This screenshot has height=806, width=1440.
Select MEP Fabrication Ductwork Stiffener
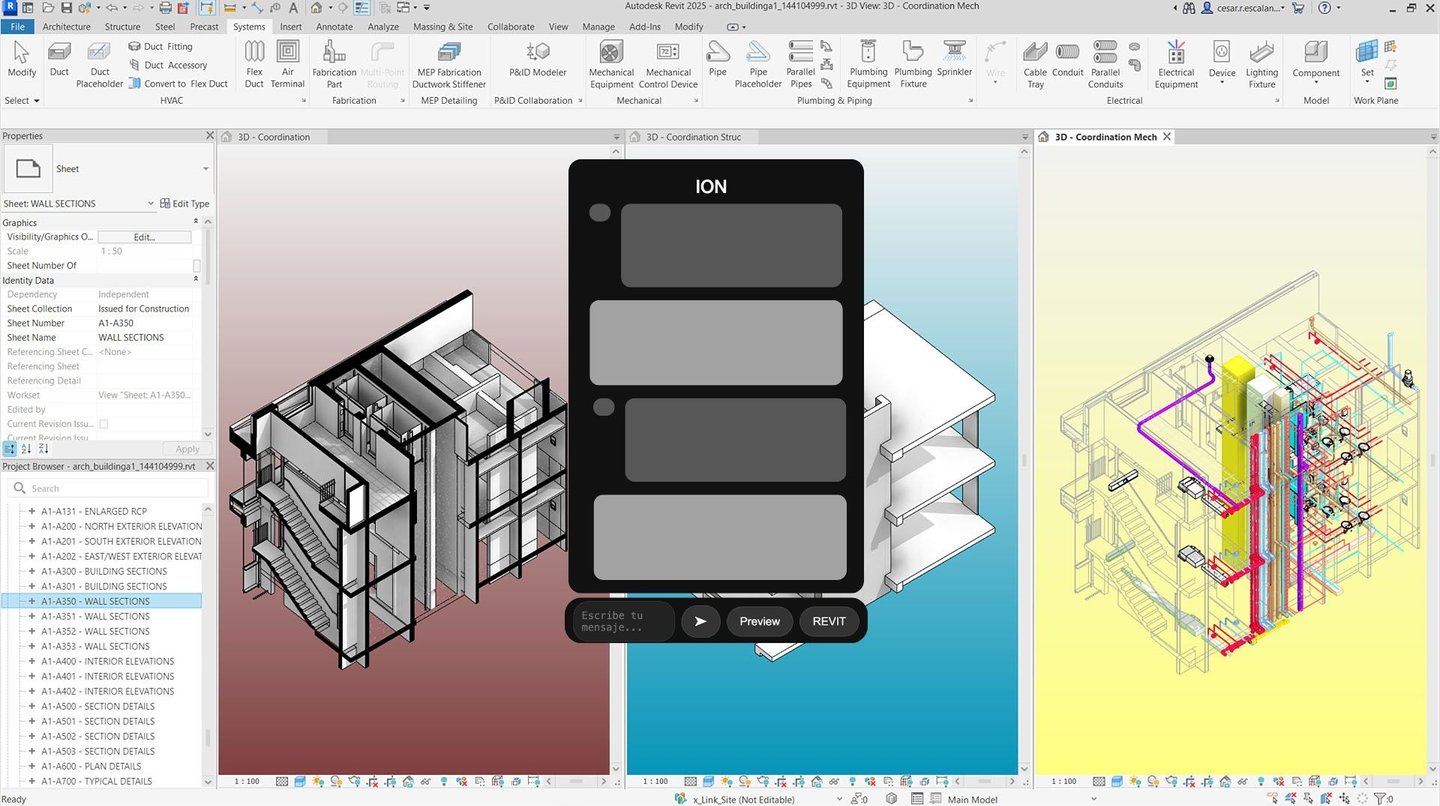click(449, 64)
